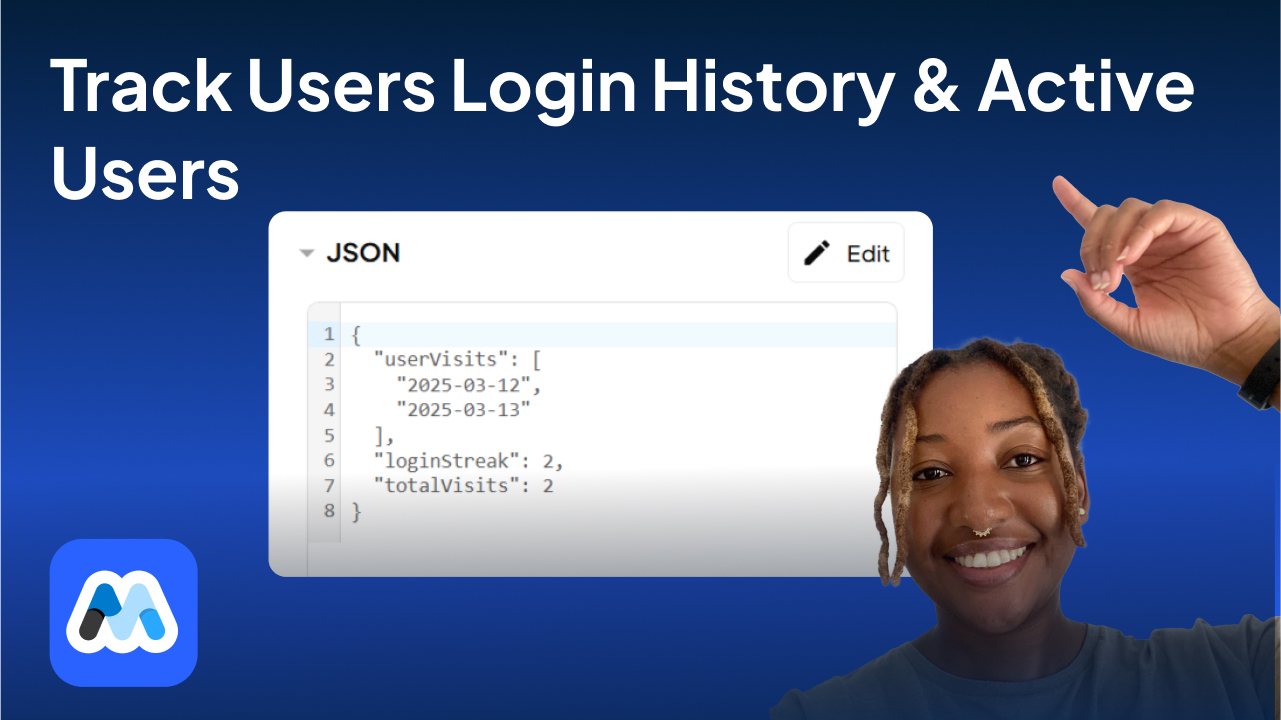Select the "2025-03-13" date string
Viewport: 1281px width, 720px height.
click(x=463, y=409)
